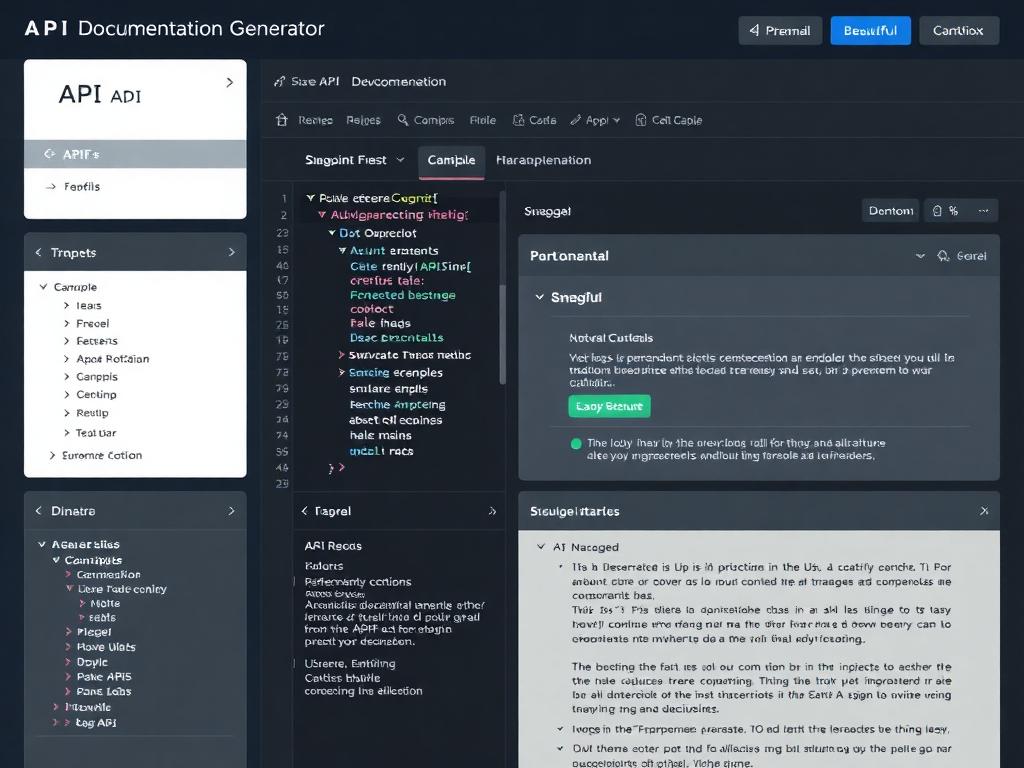Click the Size API breadcrumb icon

pos(280,82)
